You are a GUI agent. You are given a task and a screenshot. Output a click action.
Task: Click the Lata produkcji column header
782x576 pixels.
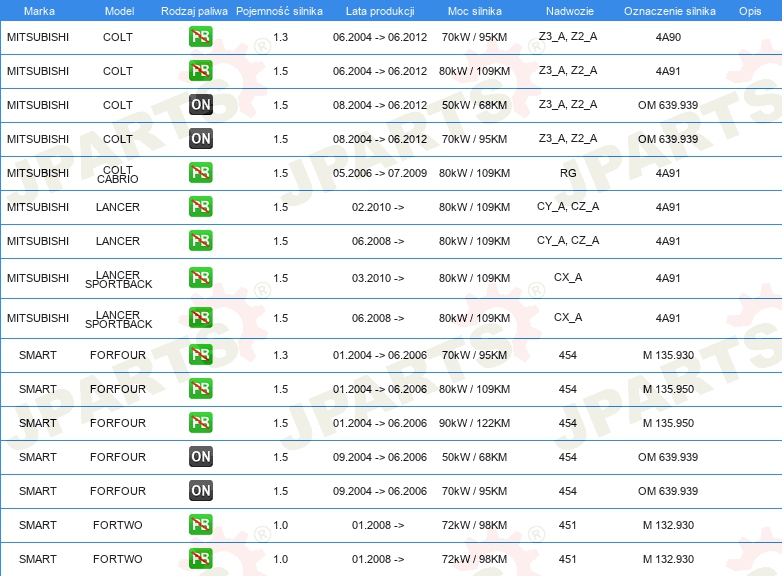click(x=380, y=11)
